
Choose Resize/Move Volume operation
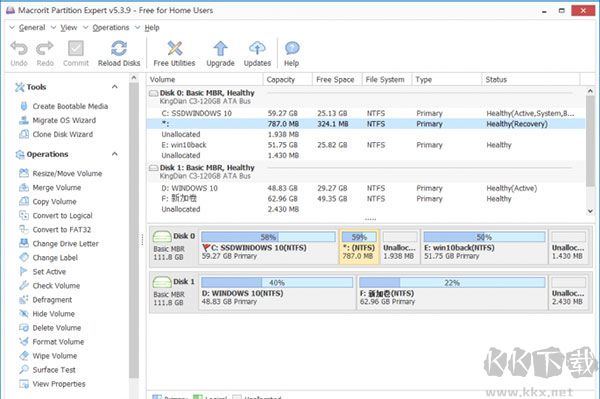pos(60,174)
